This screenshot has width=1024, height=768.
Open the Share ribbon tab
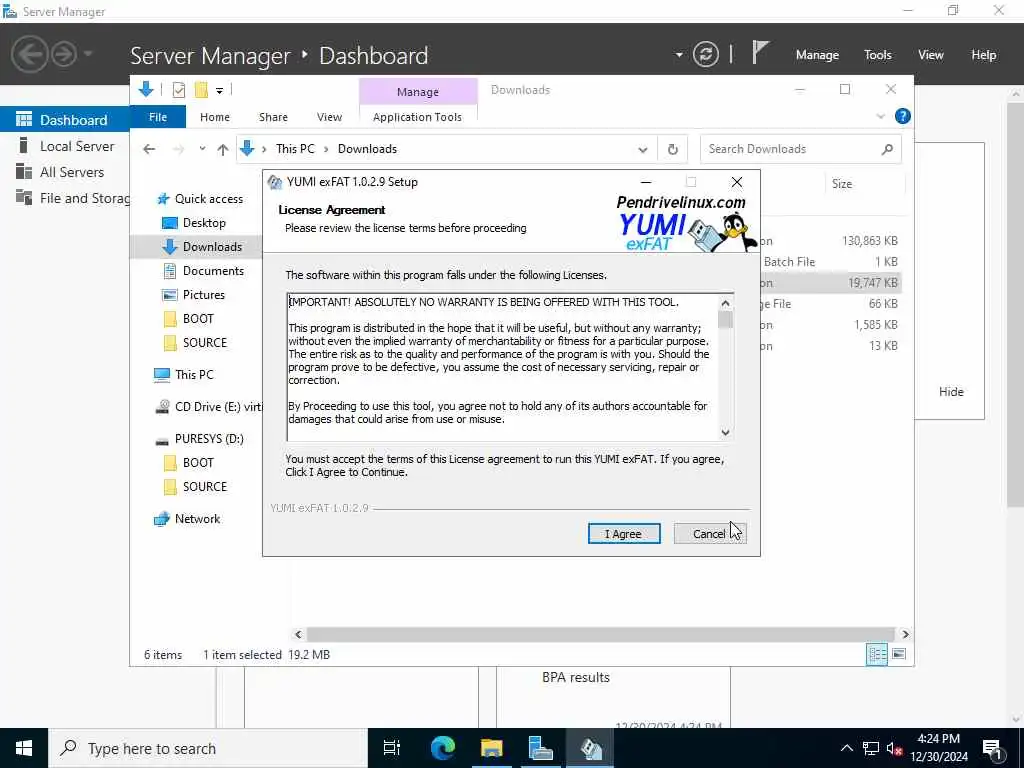click(273, 117)
